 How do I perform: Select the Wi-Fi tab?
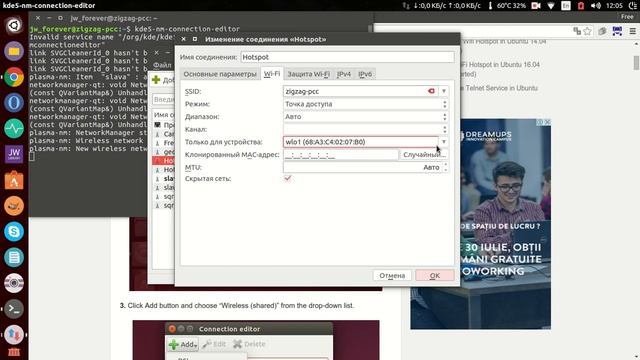[271, 73]
